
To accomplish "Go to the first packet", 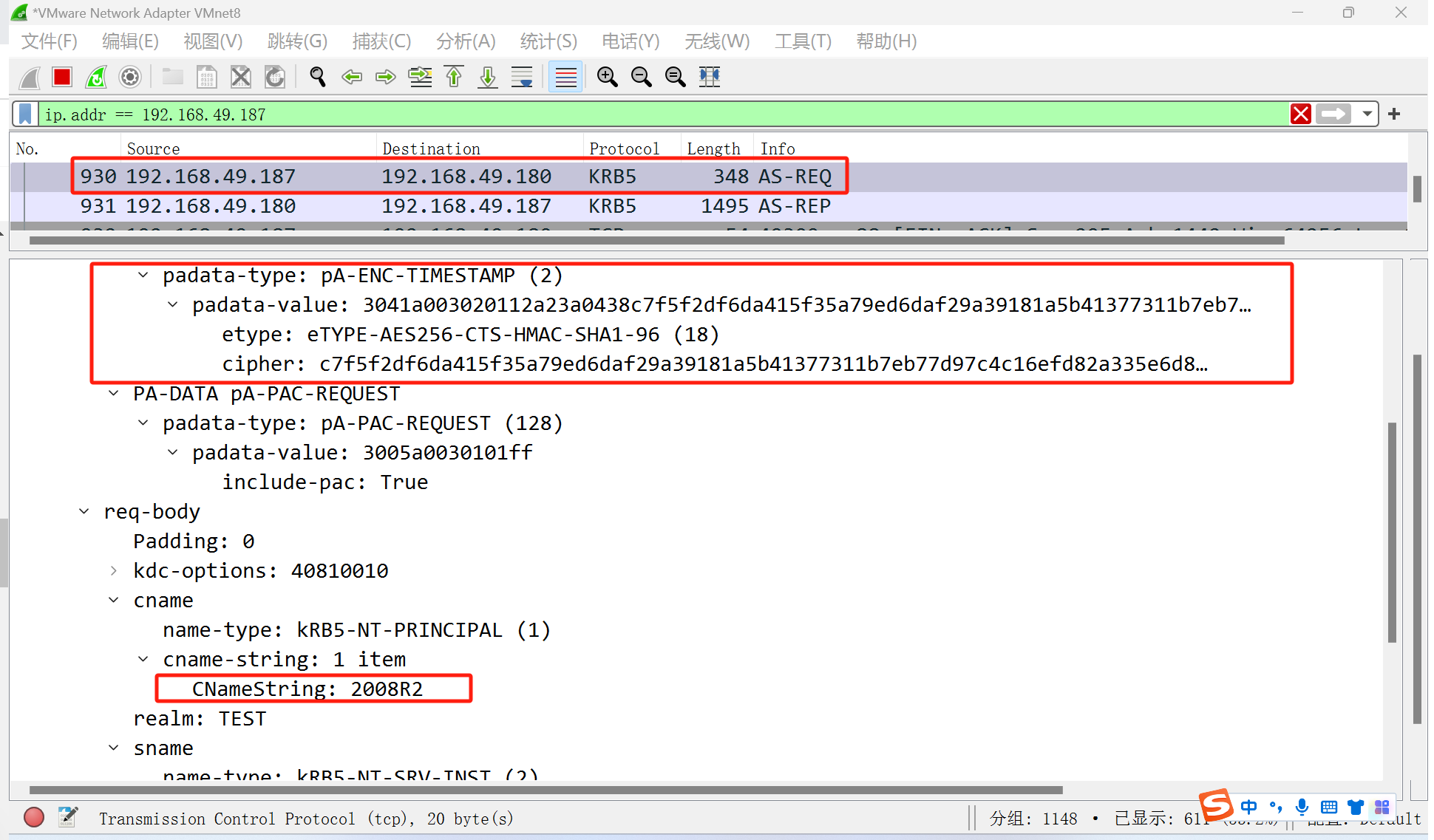I will 454,77.
